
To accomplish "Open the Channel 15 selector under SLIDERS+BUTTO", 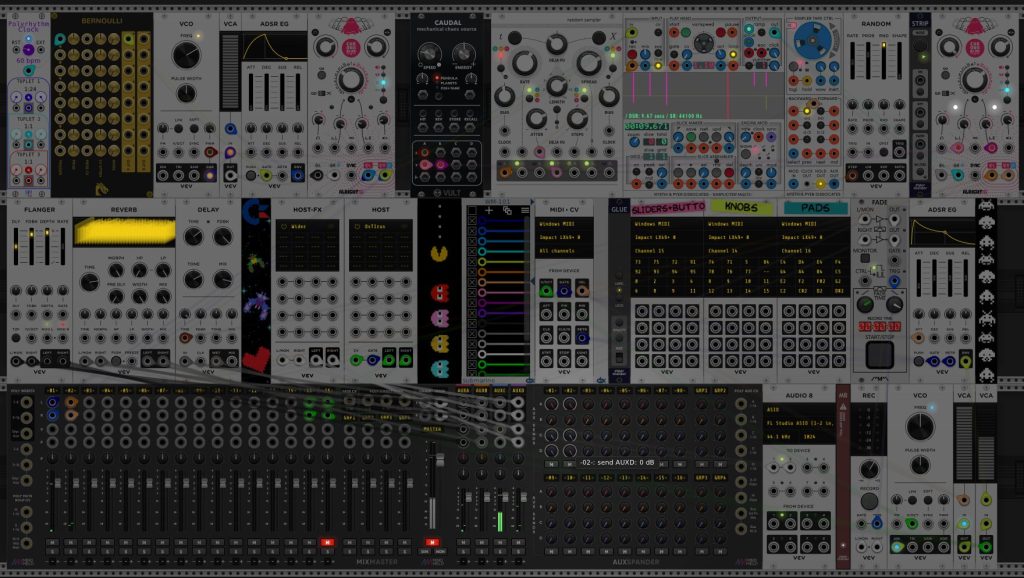I will pyautogui.click(x=667, y=251).
